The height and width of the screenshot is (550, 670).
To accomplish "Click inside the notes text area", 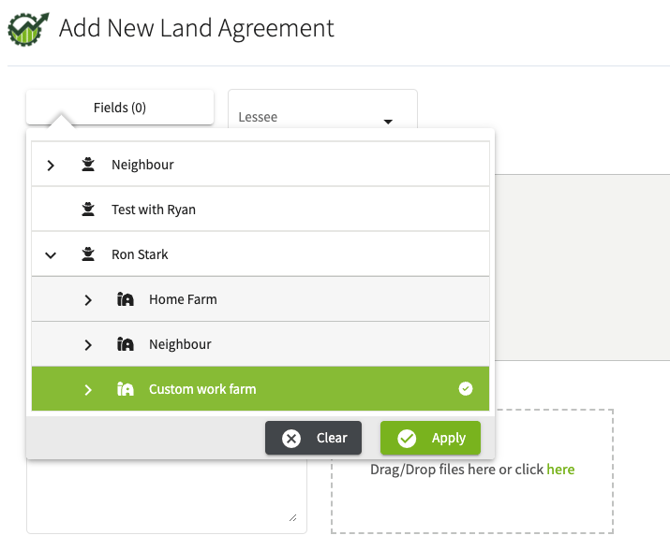I will tap(166, 497).
